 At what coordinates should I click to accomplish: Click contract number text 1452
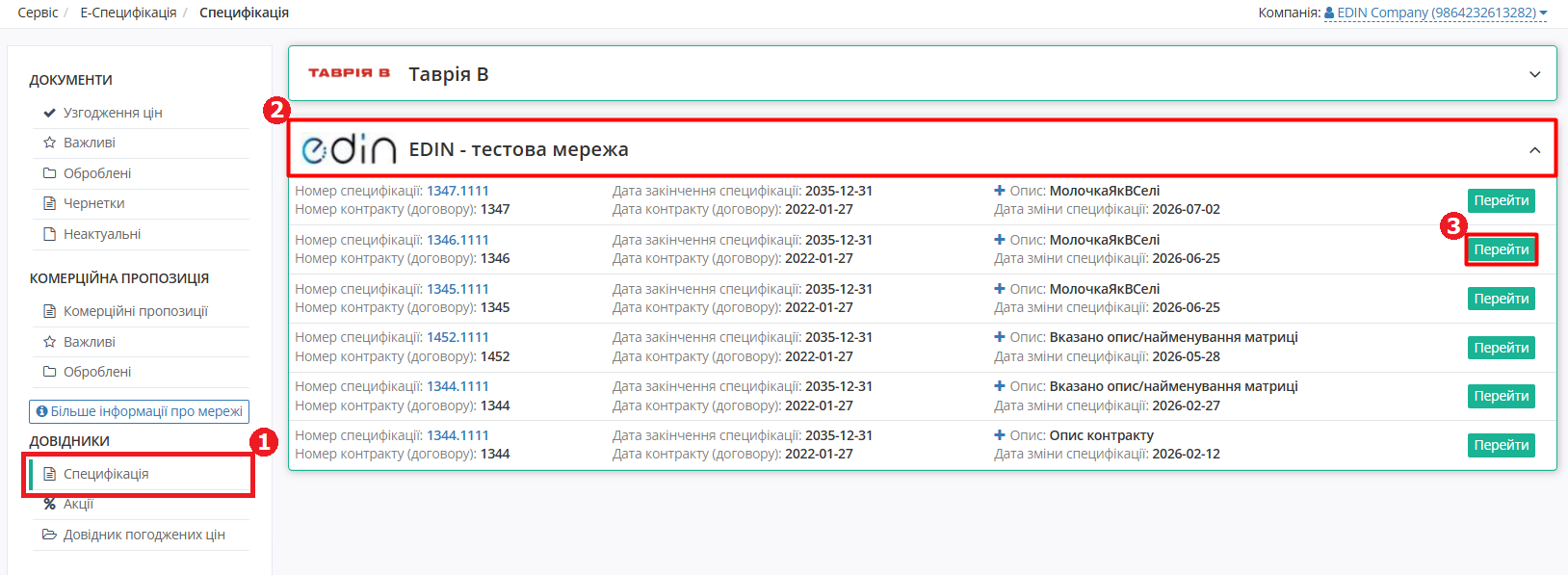[x=495, y=356]
